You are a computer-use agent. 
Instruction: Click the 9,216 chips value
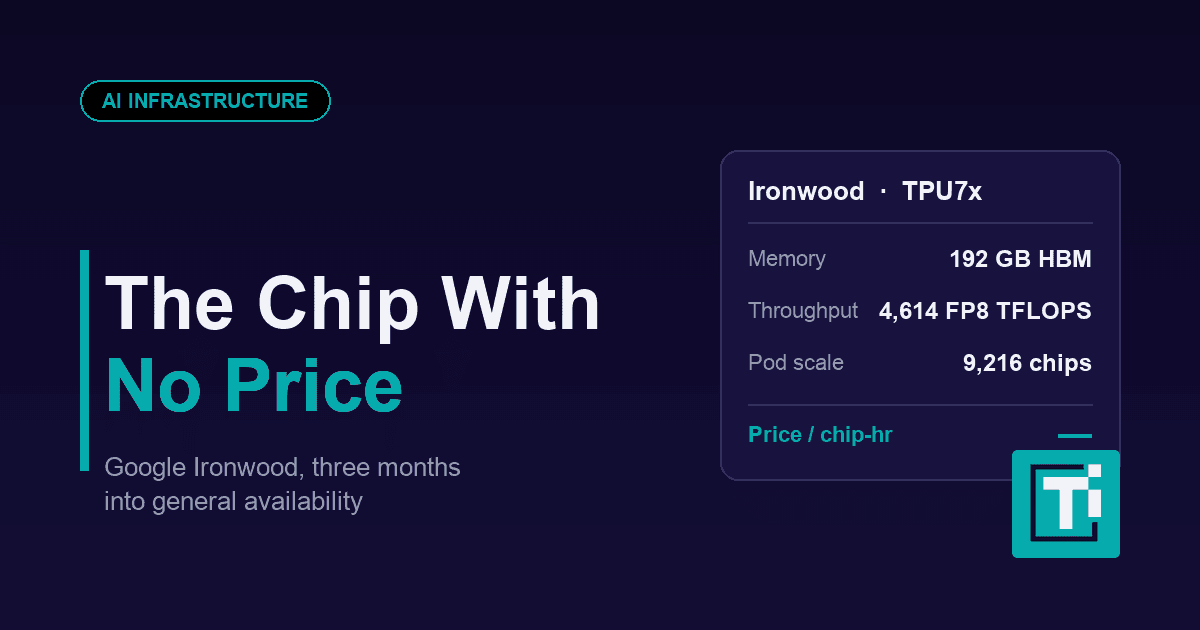1027,364
